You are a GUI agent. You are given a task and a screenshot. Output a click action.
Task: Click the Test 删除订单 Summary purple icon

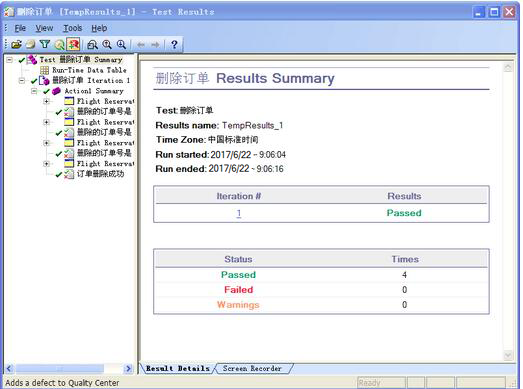32,60
